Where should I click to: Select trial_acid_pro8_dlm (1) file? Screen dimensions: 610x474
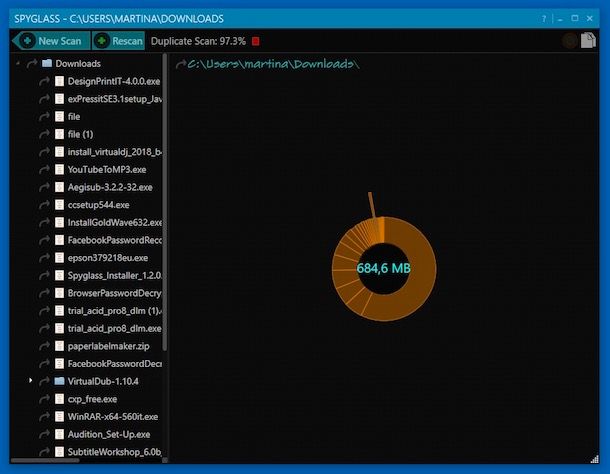point(115,311)
